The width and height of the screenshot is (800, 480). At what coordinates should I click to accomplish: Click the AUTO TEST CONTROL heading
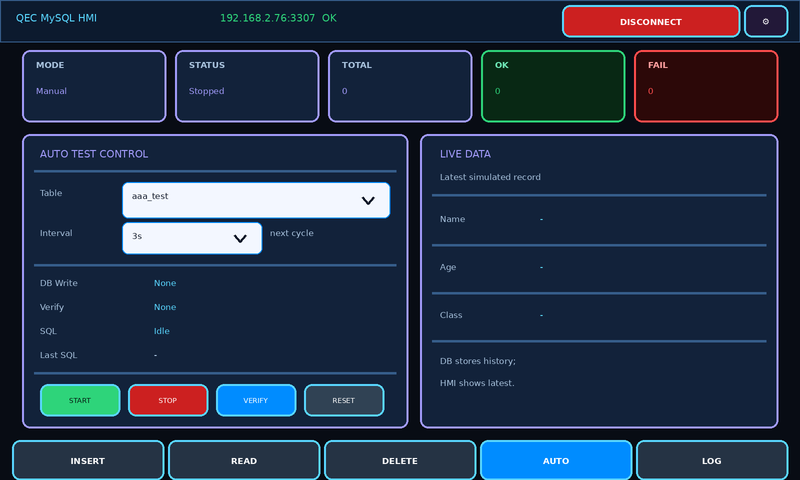pyautogui.click(x=94, y=154)
